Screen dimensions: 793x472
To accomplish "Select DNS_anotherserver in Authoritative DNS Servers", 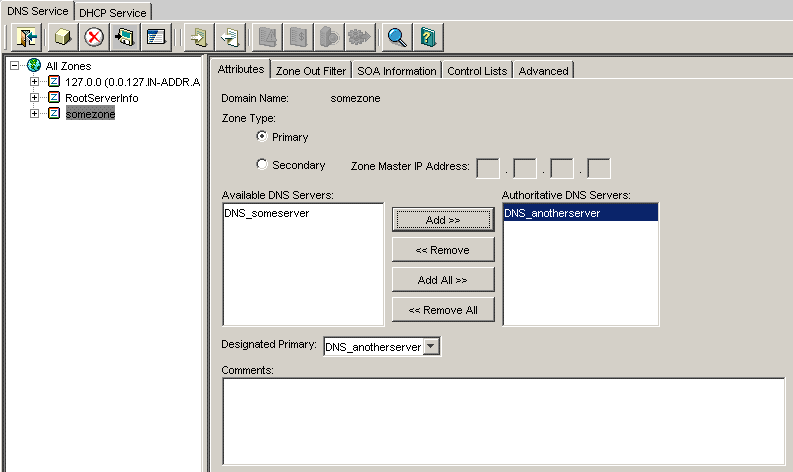I will click(x=581, y=213).
